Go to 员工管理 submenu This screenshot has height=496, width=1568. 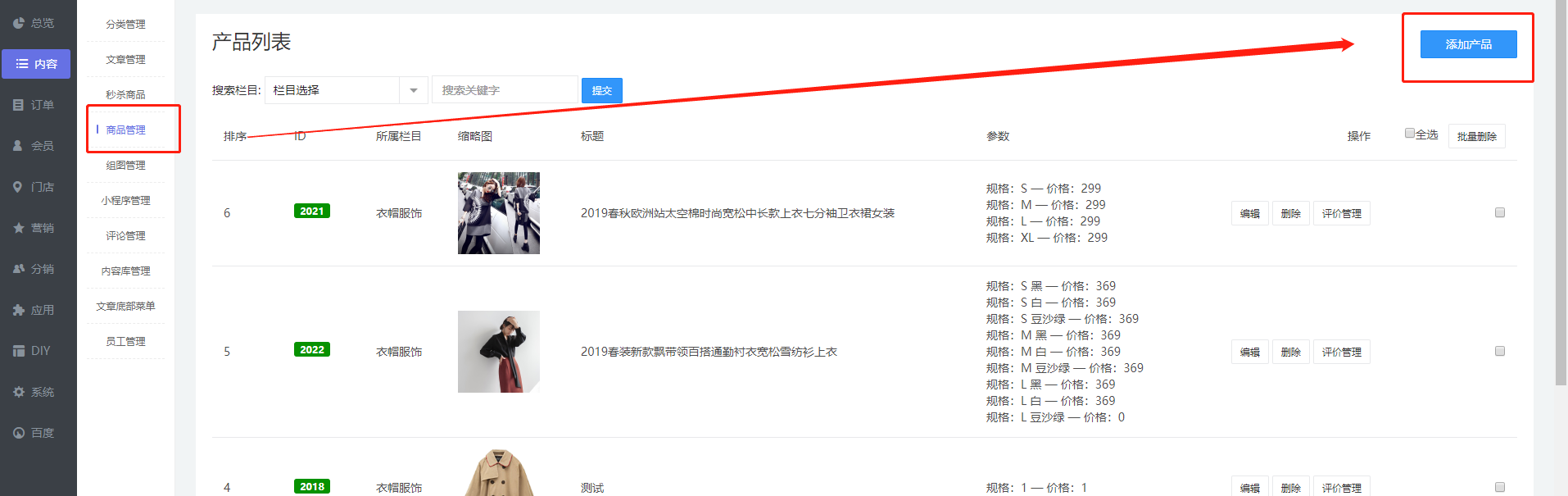(125, 341)
